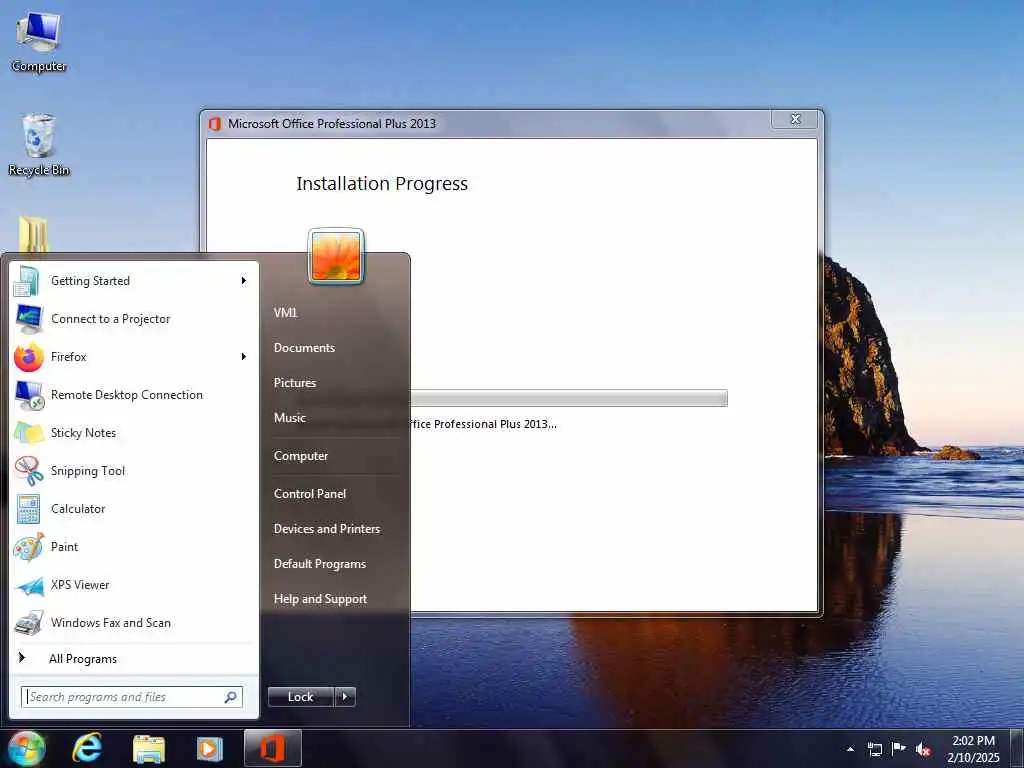Open the shutdown options arrow next to Lock
Image resolution: width=1024 pixels, height=768 pixels.
345,697
